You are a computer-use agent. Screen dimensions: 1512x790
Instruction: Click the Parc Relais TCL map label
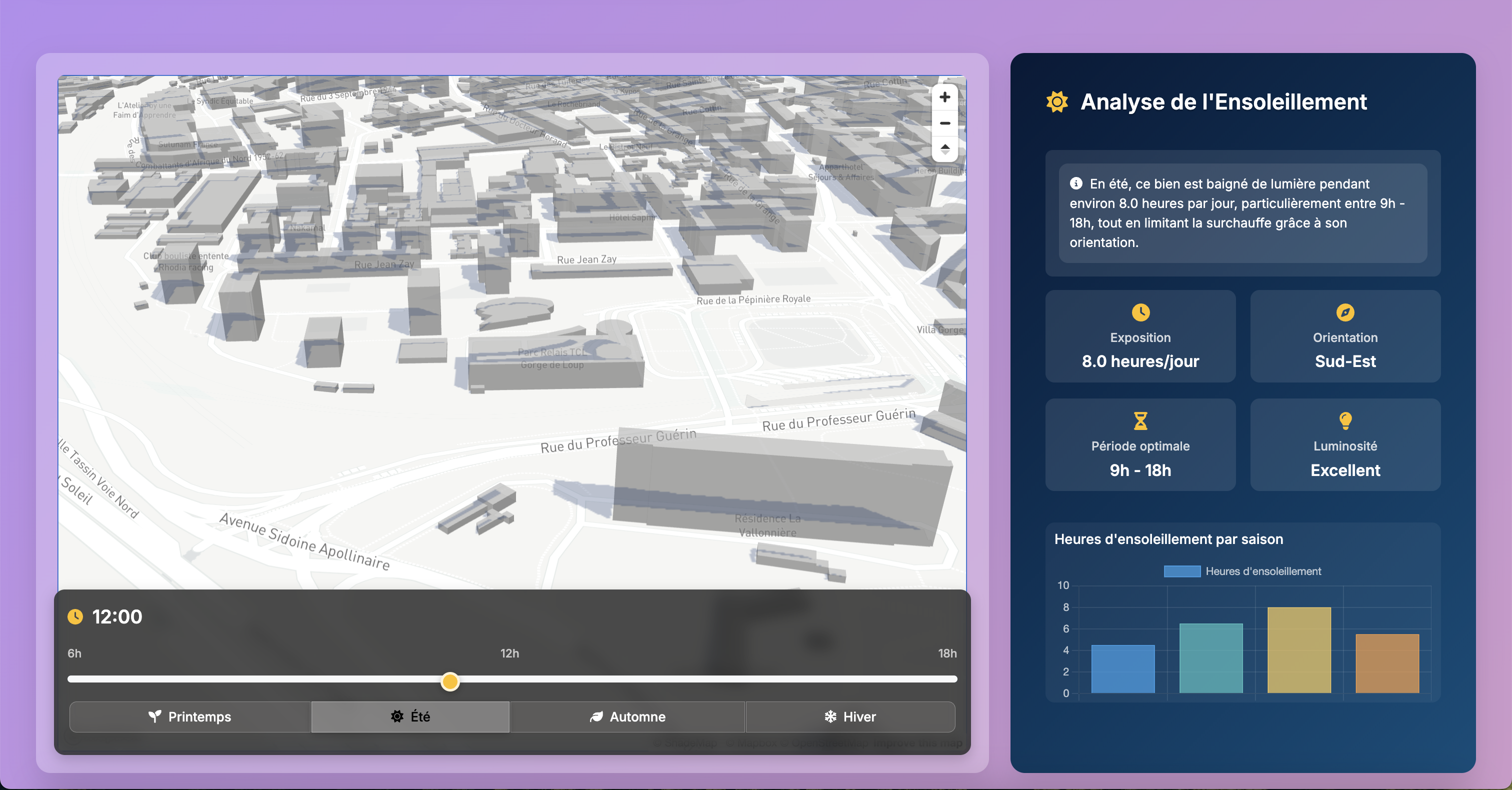(551, 358)
